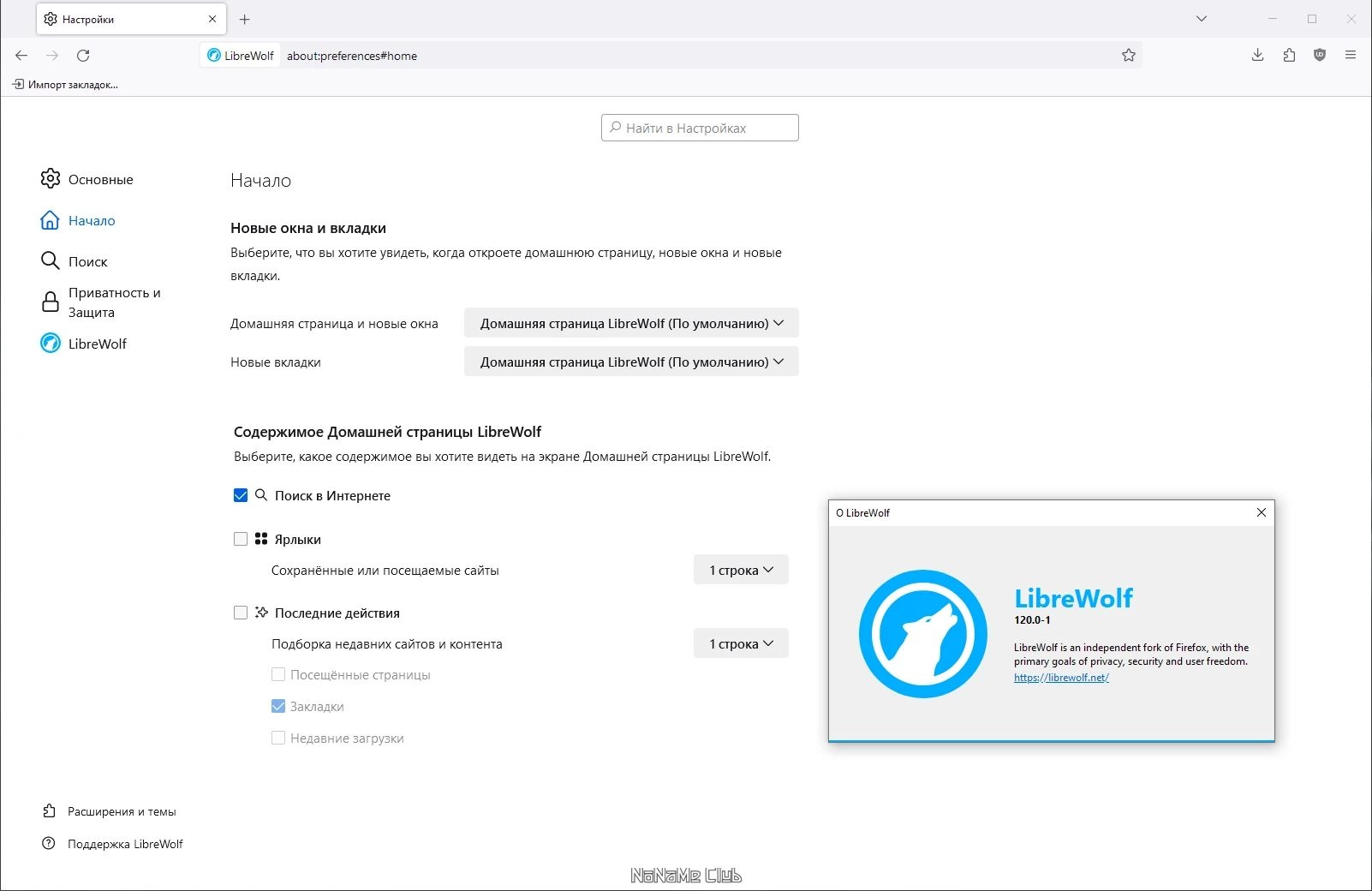1372x891 pixels.
Task: Click the Приватность lock icon
Action: pos(51,302)
